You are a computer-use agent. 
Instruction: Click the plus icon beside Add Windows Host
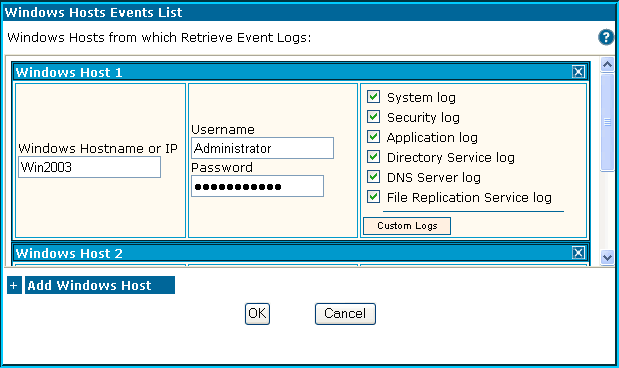click(14, 285)
